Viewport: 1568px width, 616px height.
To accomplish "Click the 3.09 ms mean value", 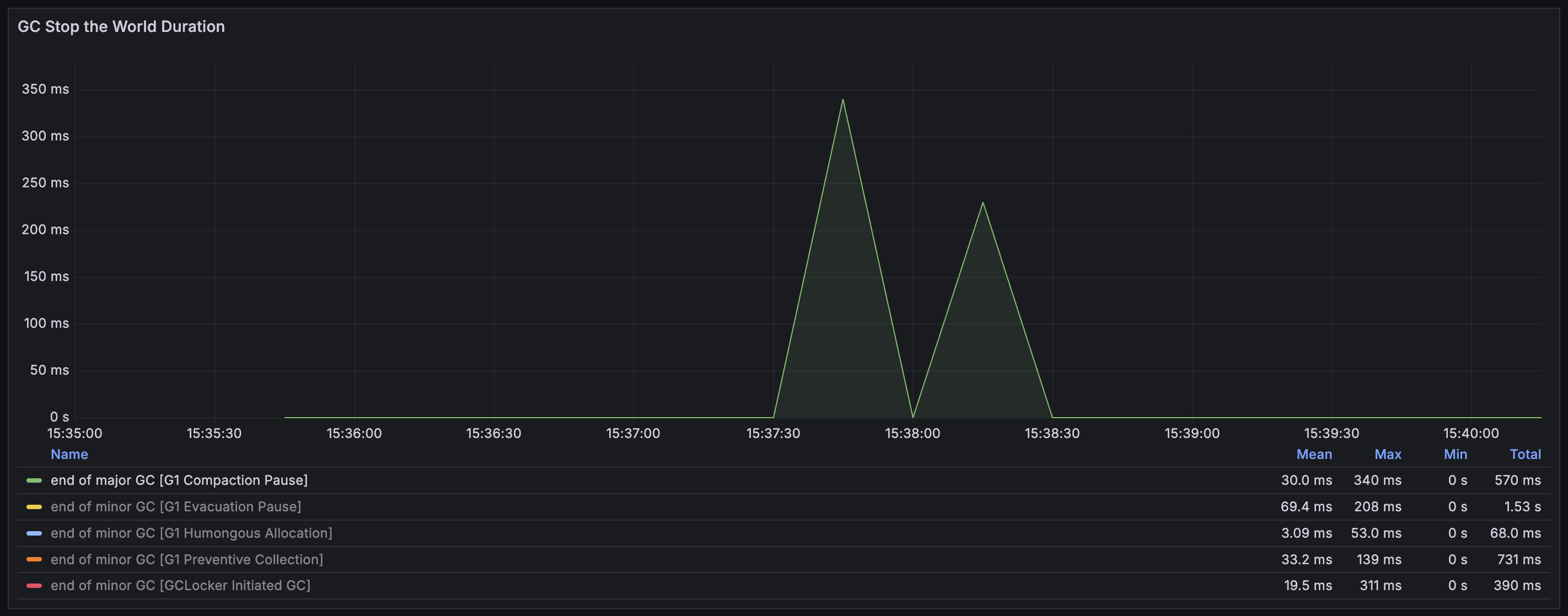I will click(1306, 533).
